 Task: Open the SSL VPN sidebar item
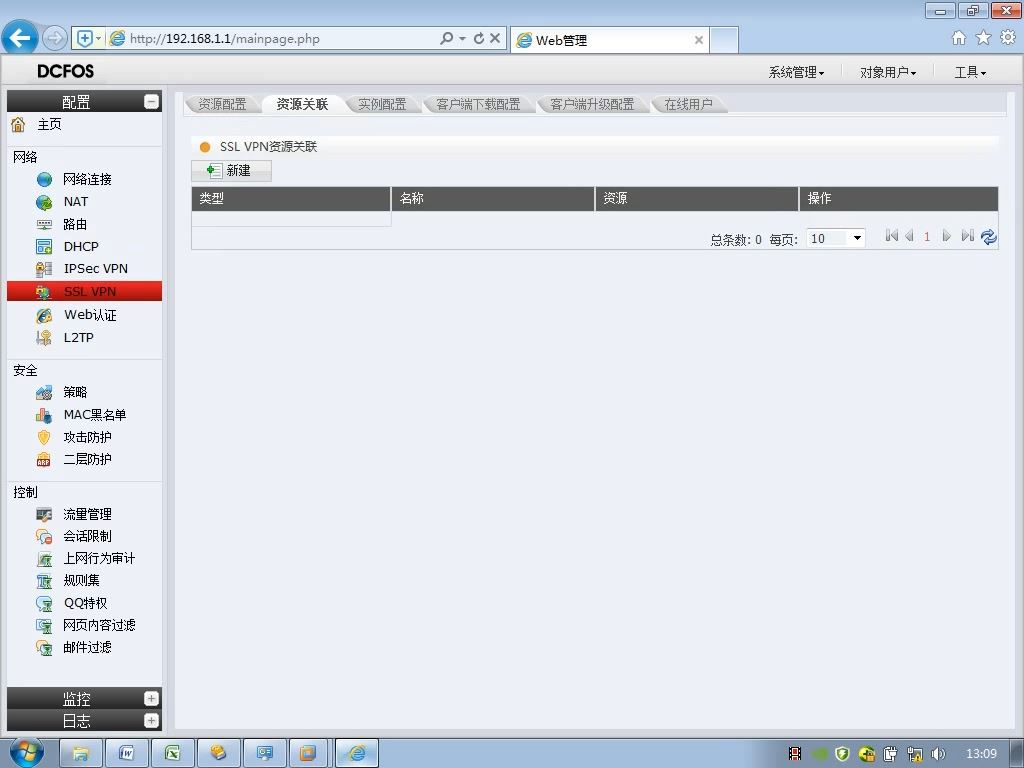point(84,291)
